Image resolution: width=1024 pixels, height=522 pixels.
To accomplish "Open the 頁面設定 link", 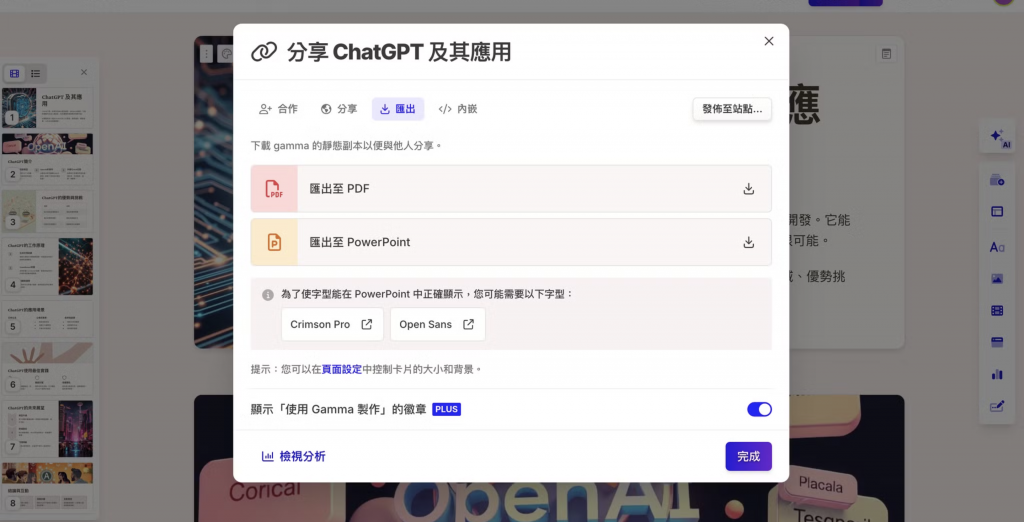I will point(342,369).
